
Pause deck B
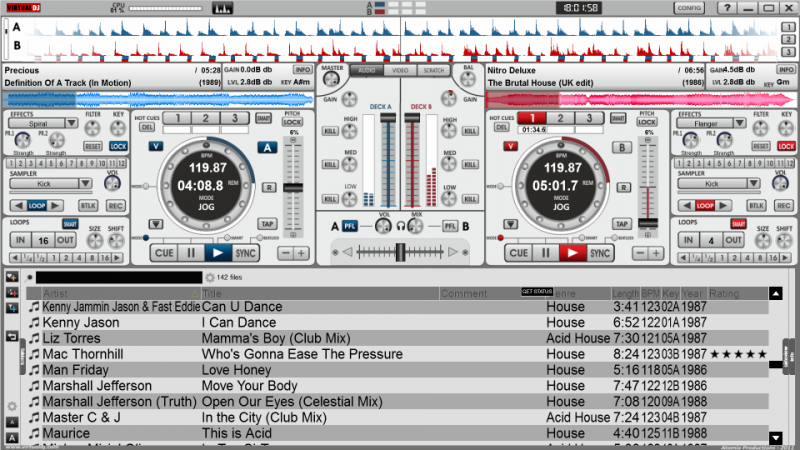tap(545, 253)
